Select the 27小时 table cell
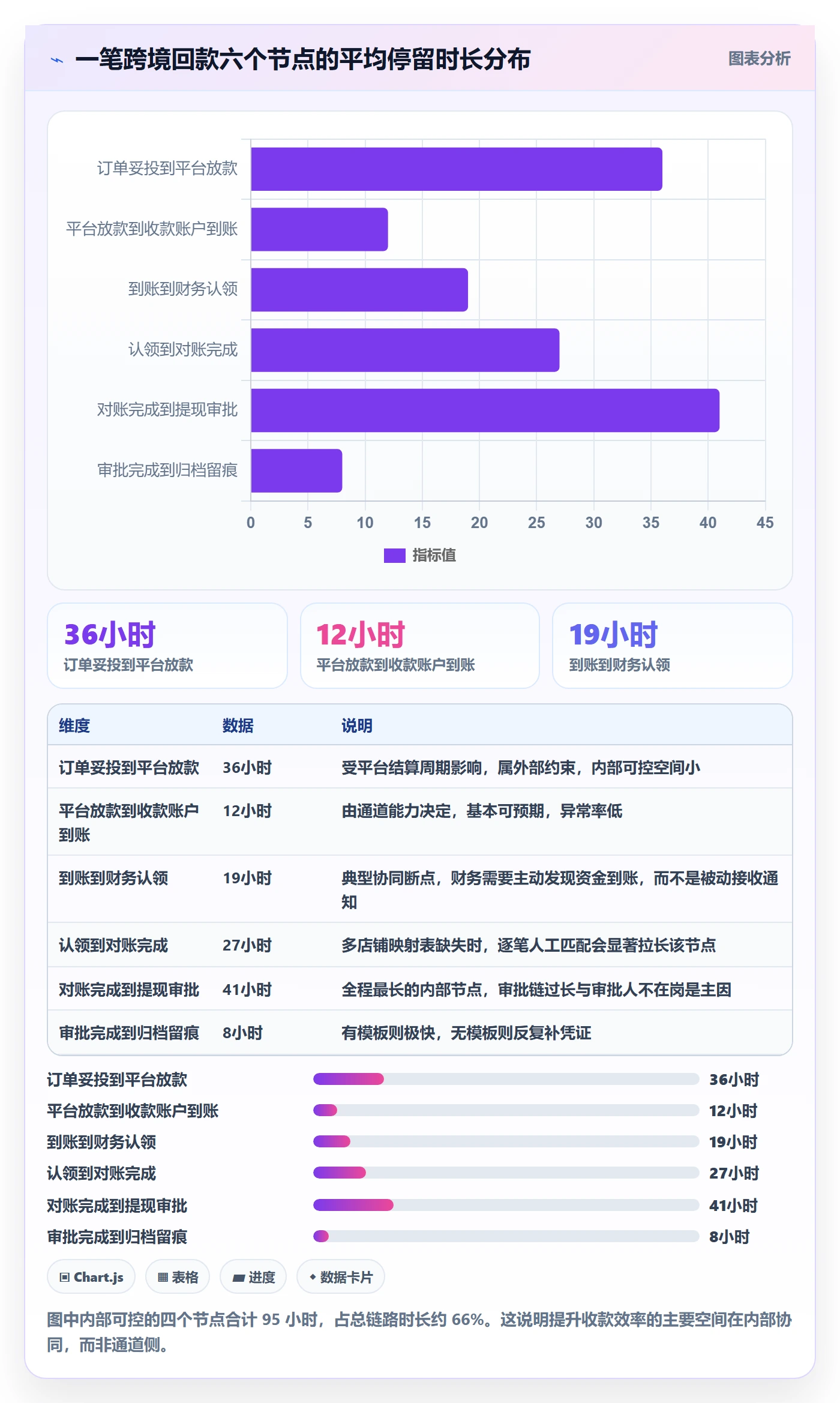Image resolution: width=840 pixels, height=1403 pixels. pyautogui.click(x=247, y=945)
